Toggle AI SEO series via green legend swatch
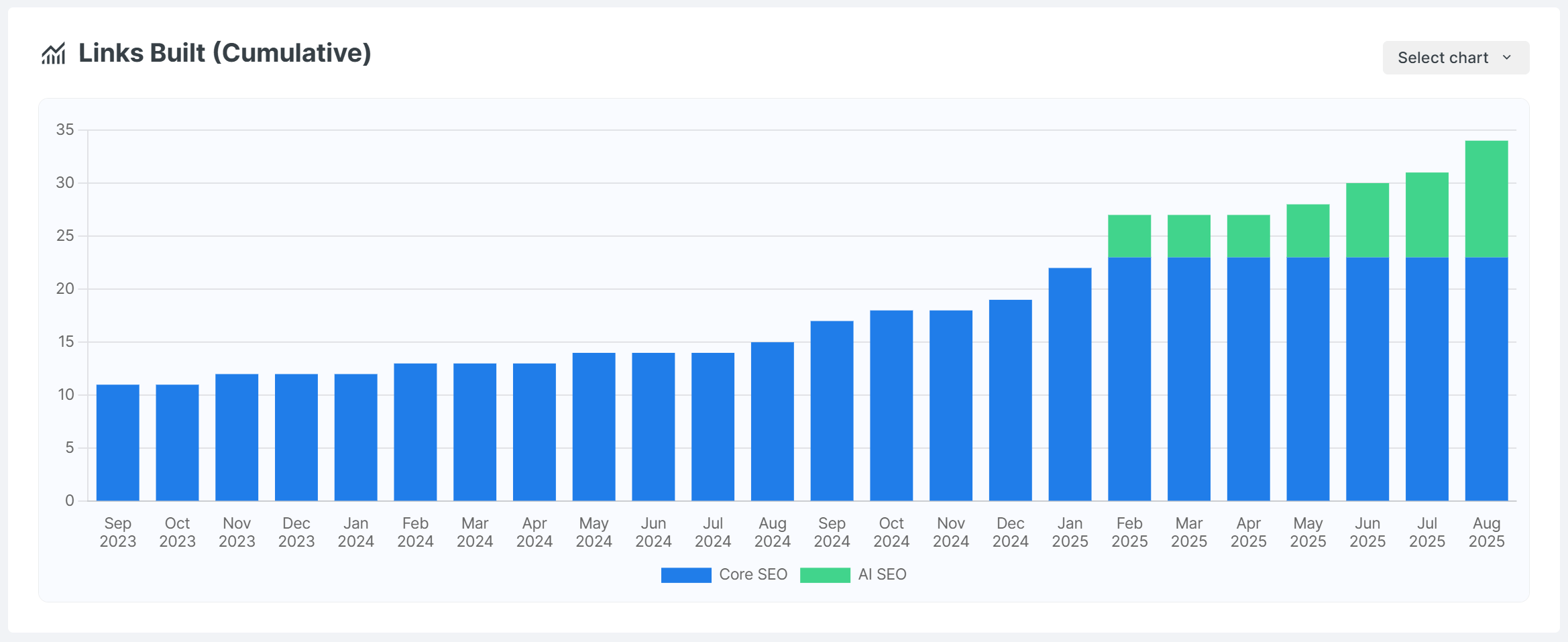The image size is (1568, 642). [x=824, y=575]
